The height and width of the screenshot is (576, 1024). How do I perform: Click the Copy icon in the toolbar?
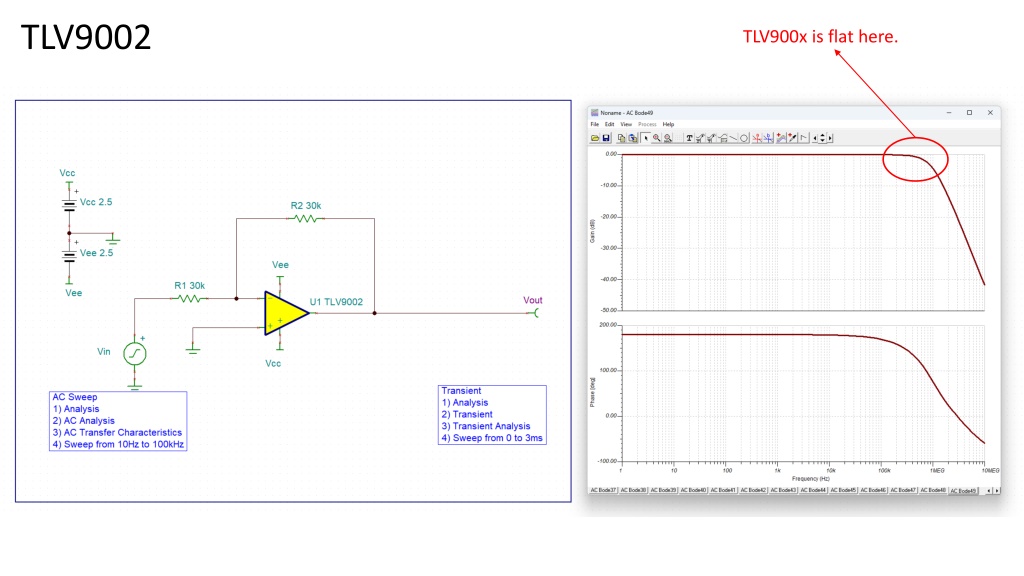(621, 138)
